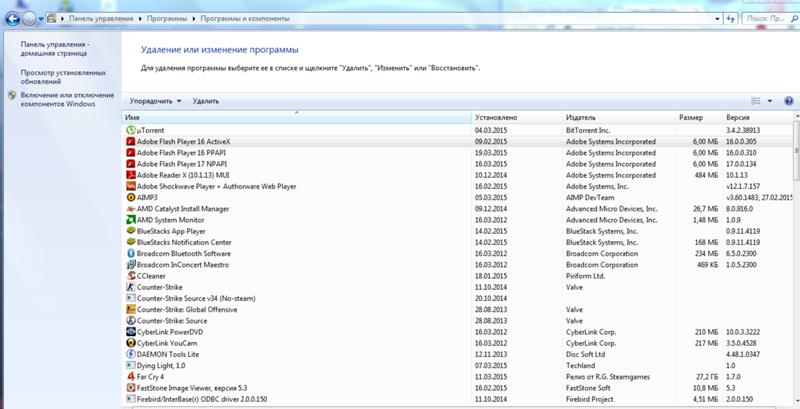
Task: Click Программы breadcrumb in address bar
Action: pos(167,18)
